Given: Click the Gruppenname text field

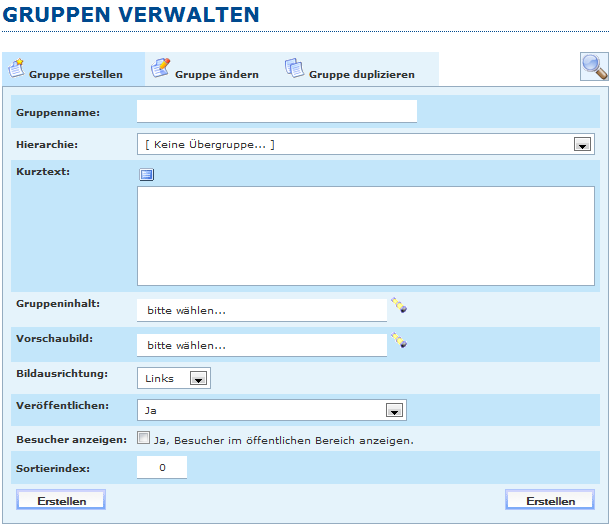Looking at the screenshot, I should [277, 111].
